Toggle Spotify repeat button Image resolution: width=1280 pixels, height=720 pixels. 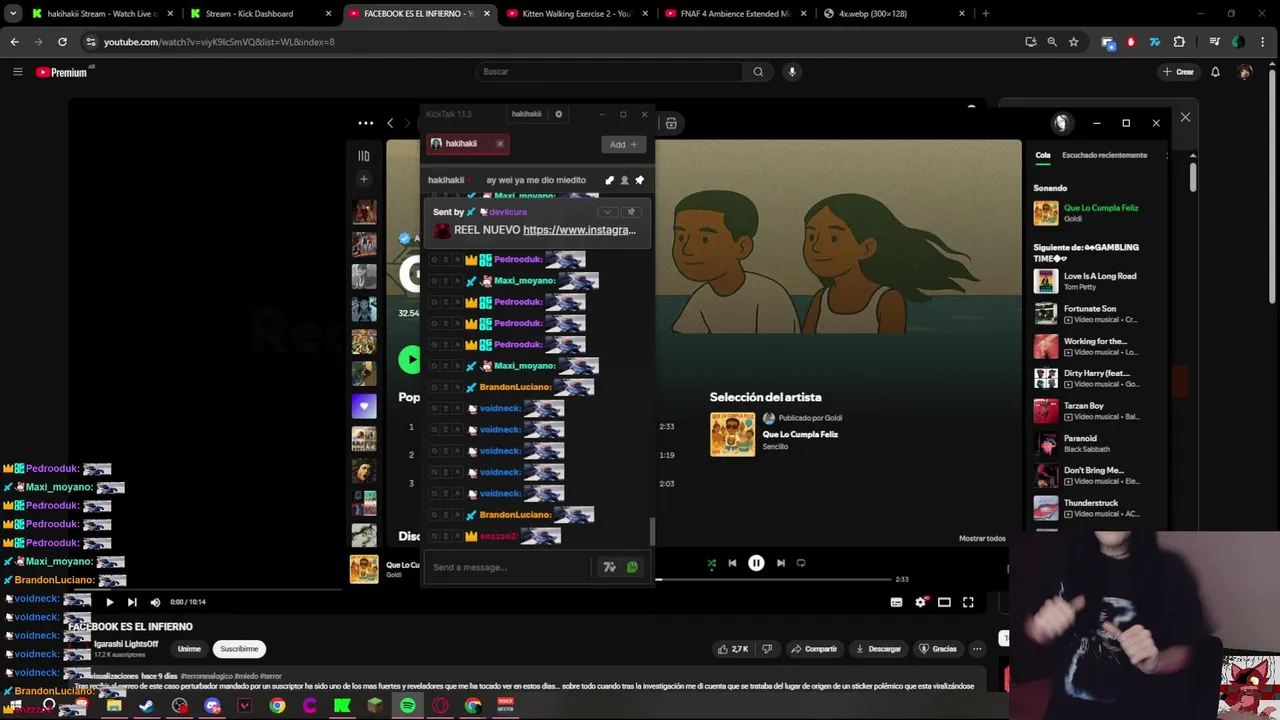tap(801, 563)
